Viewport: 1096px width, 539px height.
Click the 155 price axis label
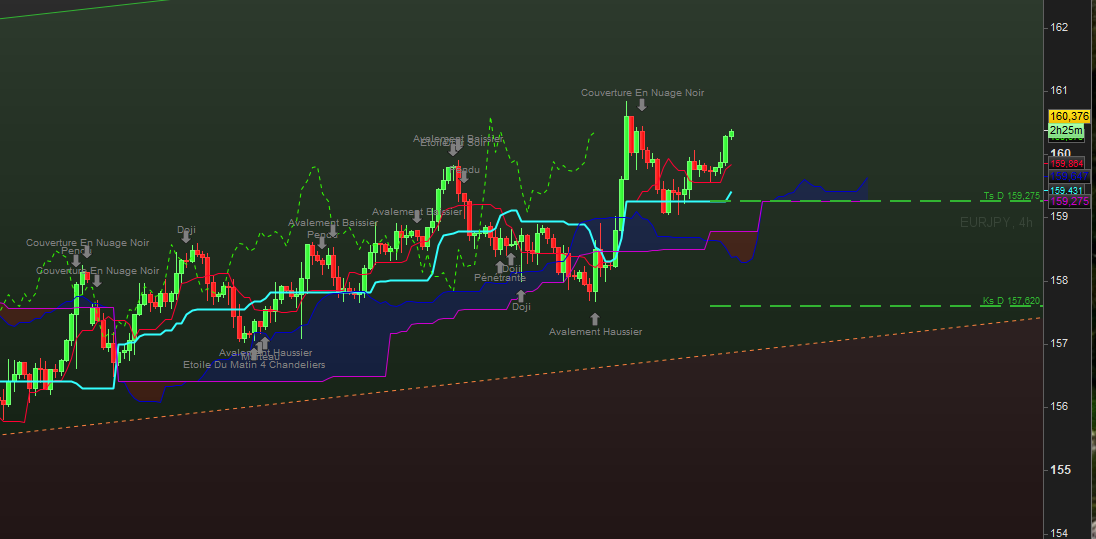(1059, 470)
